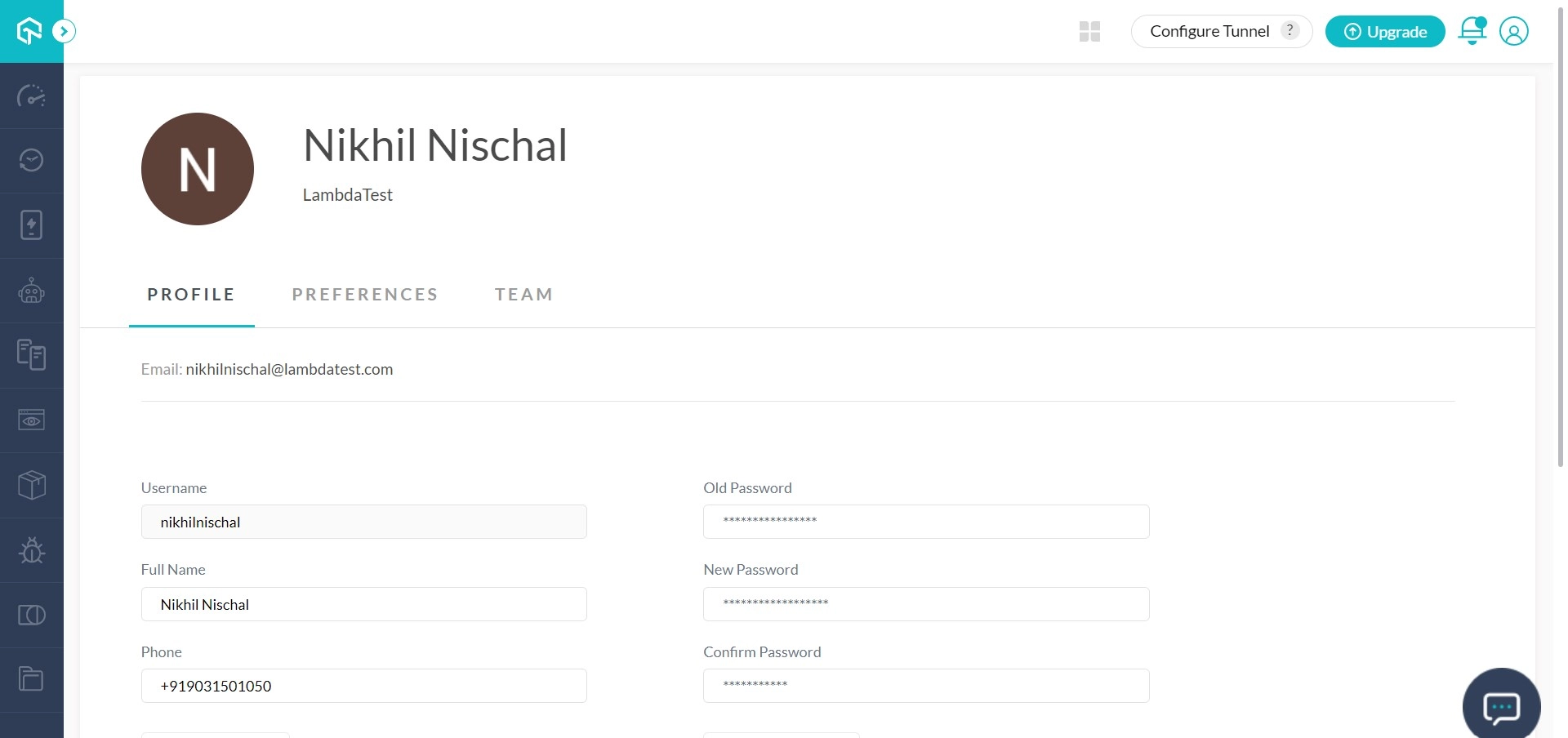Expand the sidebar with the arrow button

tap(64, 31)
